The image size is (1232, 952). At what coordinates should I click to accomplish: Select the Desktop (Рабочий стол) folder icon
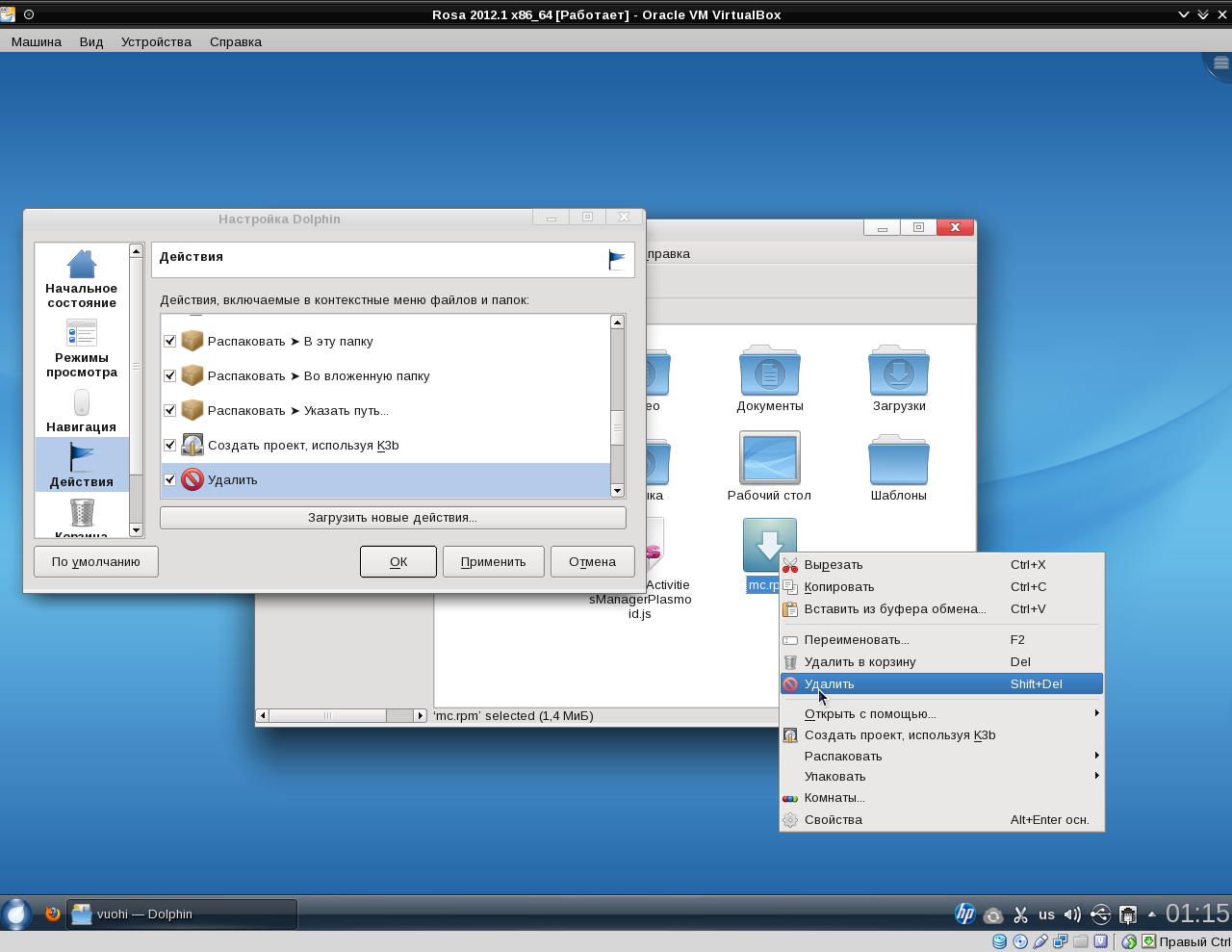[769, 458]
